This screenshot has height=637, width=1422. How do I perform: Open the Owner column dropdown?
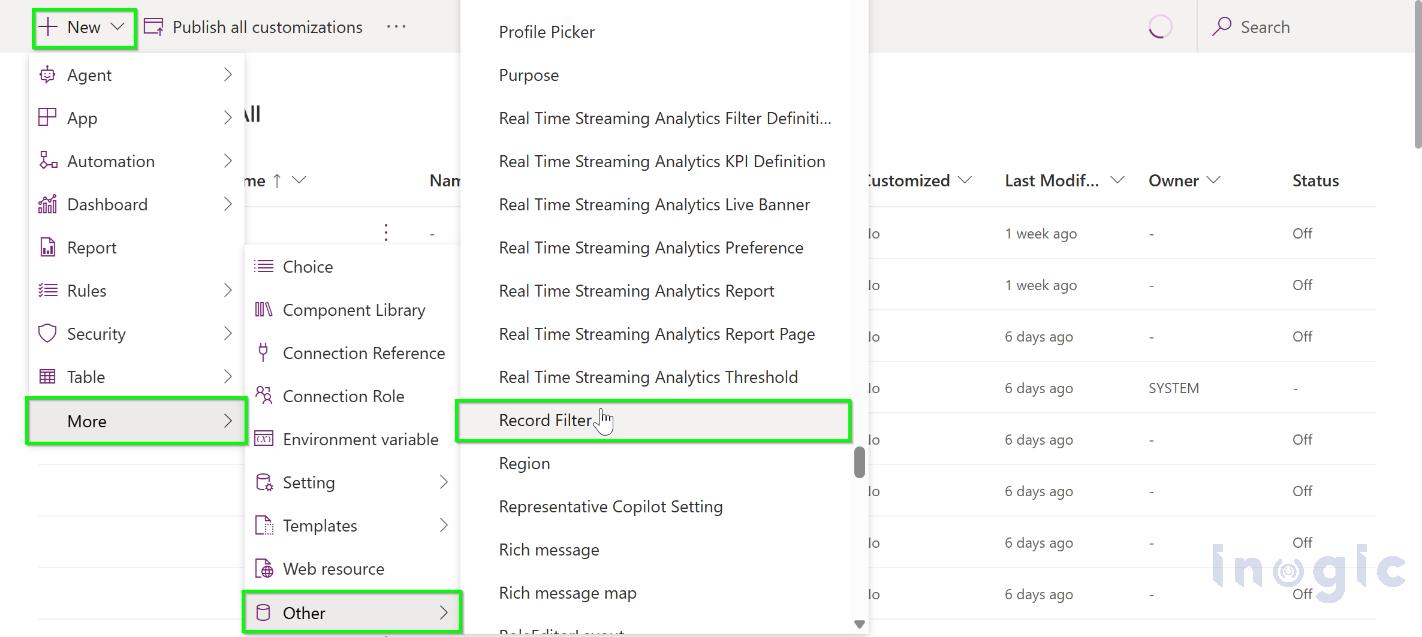click(1213, 180)
